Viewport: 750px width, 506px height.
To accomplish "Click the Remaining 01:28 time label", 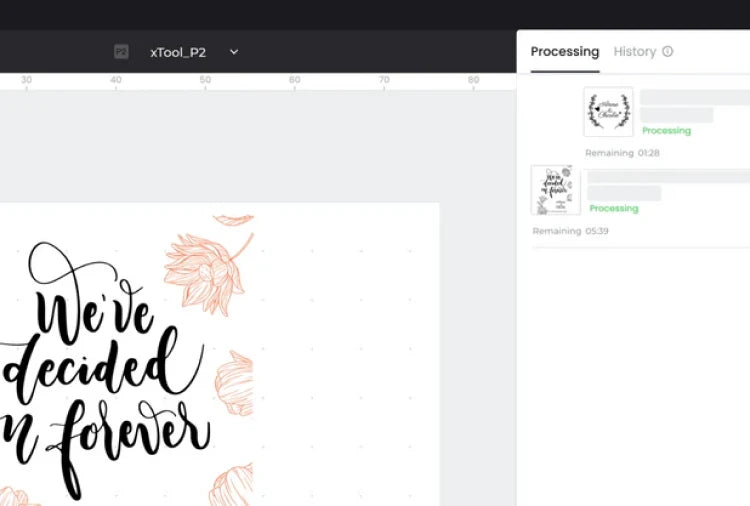I will click(x=622, y=153).
